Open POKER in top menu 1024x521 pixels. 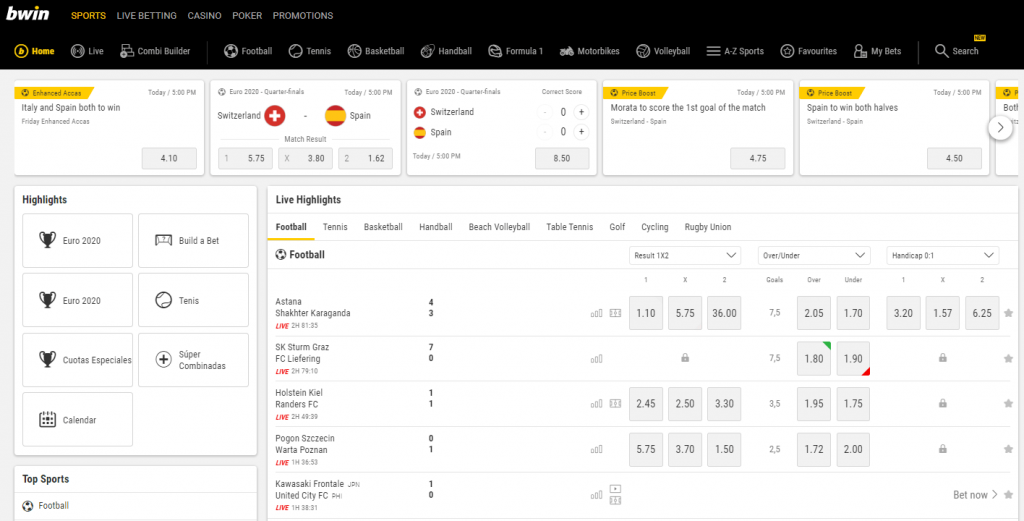[x=247, y=16]
